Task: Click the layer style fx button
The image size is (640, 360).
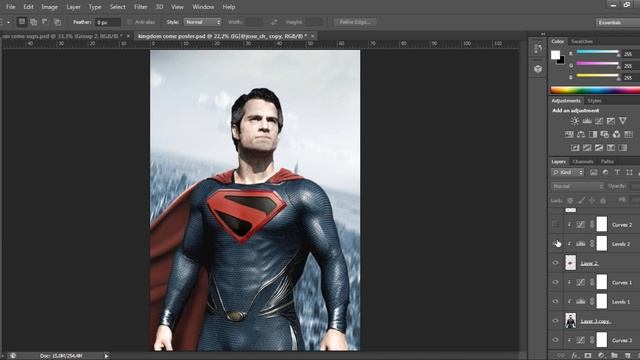Action: pyautogui.click(x=575, y=356)
